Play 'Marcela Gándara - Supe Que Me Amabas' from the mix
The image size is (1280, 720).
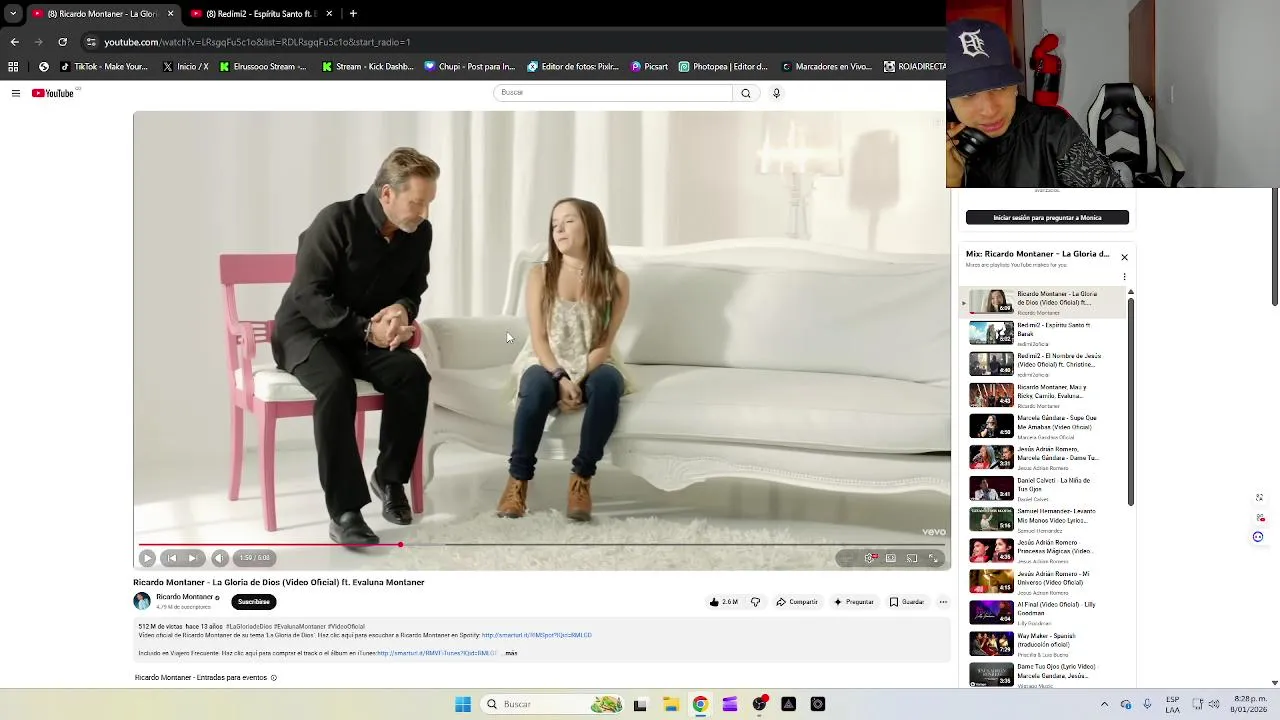click(x=1045, y=426)
